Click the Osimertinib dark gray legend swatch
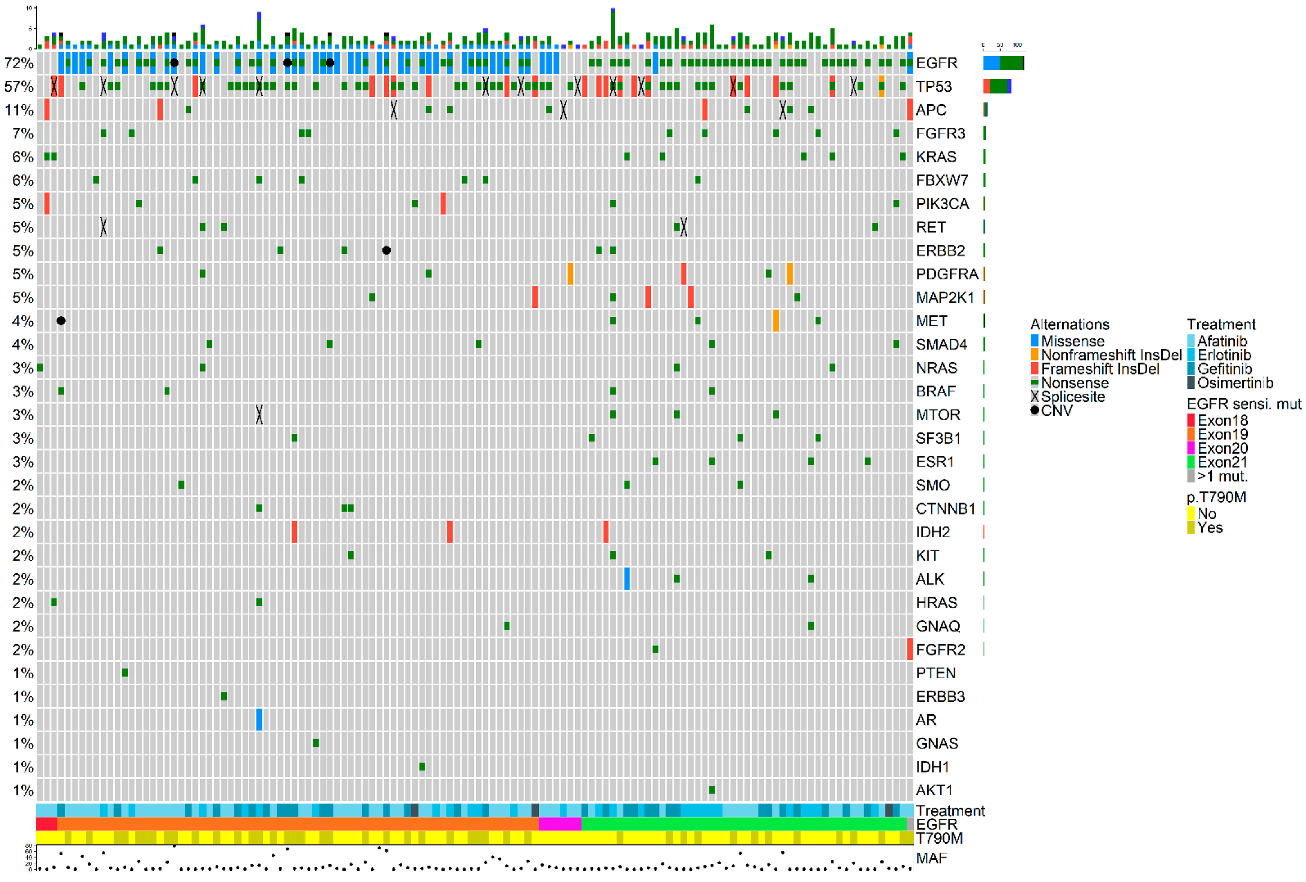1306x882 pixels. (1191, 383)
